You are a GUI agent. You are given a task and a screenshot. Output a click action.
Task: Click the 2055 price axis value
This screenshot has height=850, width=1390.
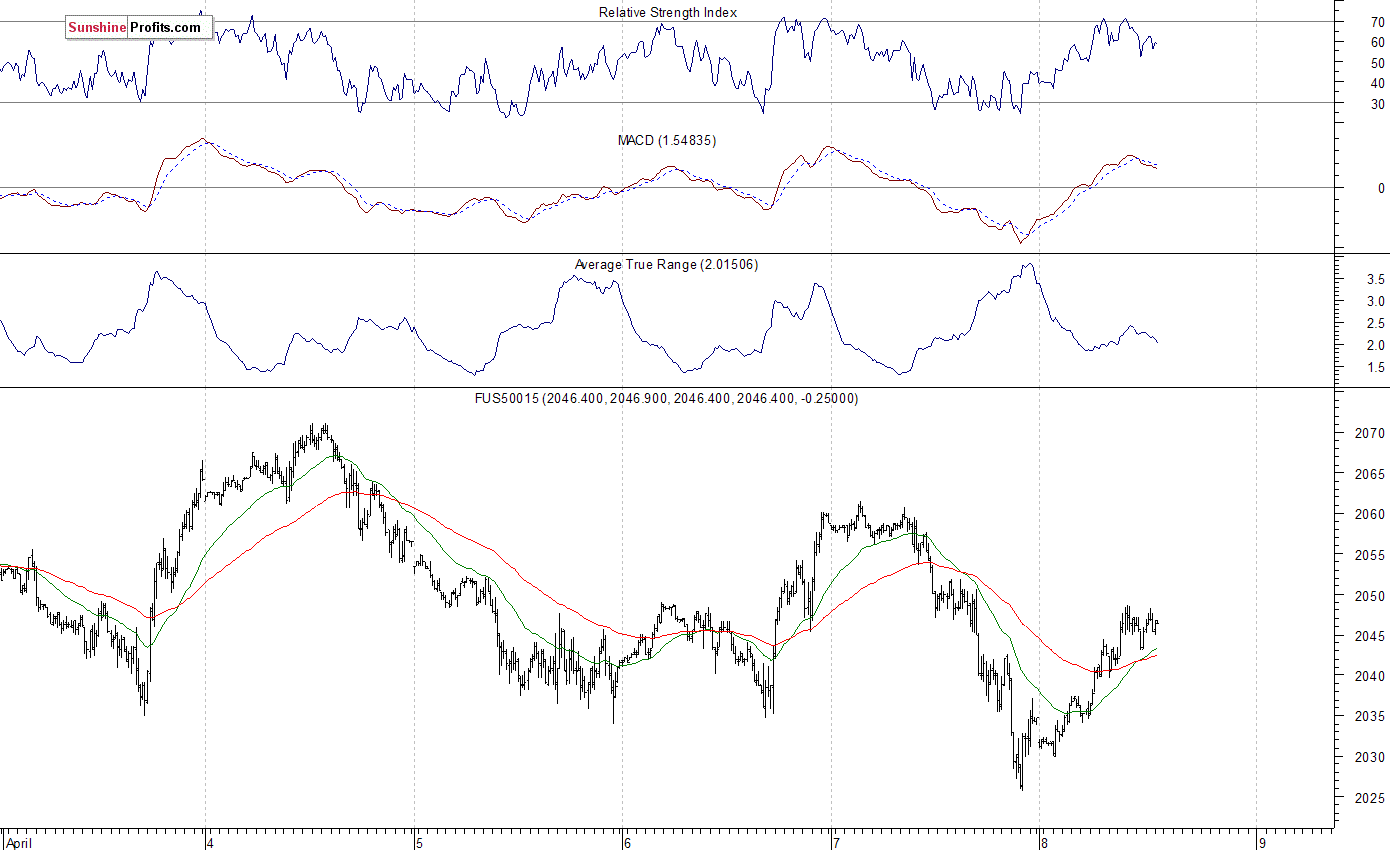pyautogui.click(x=1371, y=555)
